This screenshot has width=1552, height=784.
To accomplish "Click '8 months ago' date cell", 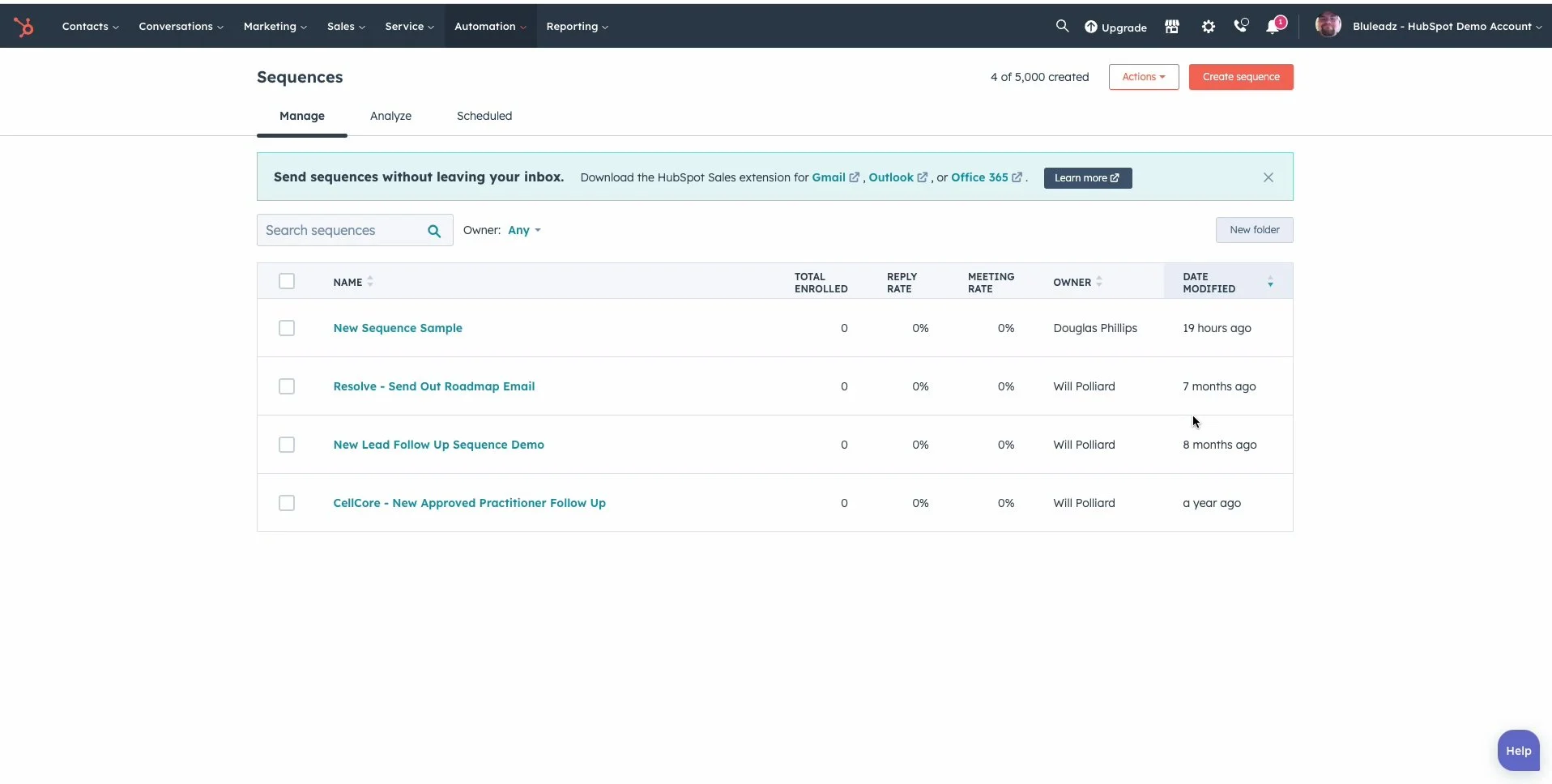I will [1220, 445].
